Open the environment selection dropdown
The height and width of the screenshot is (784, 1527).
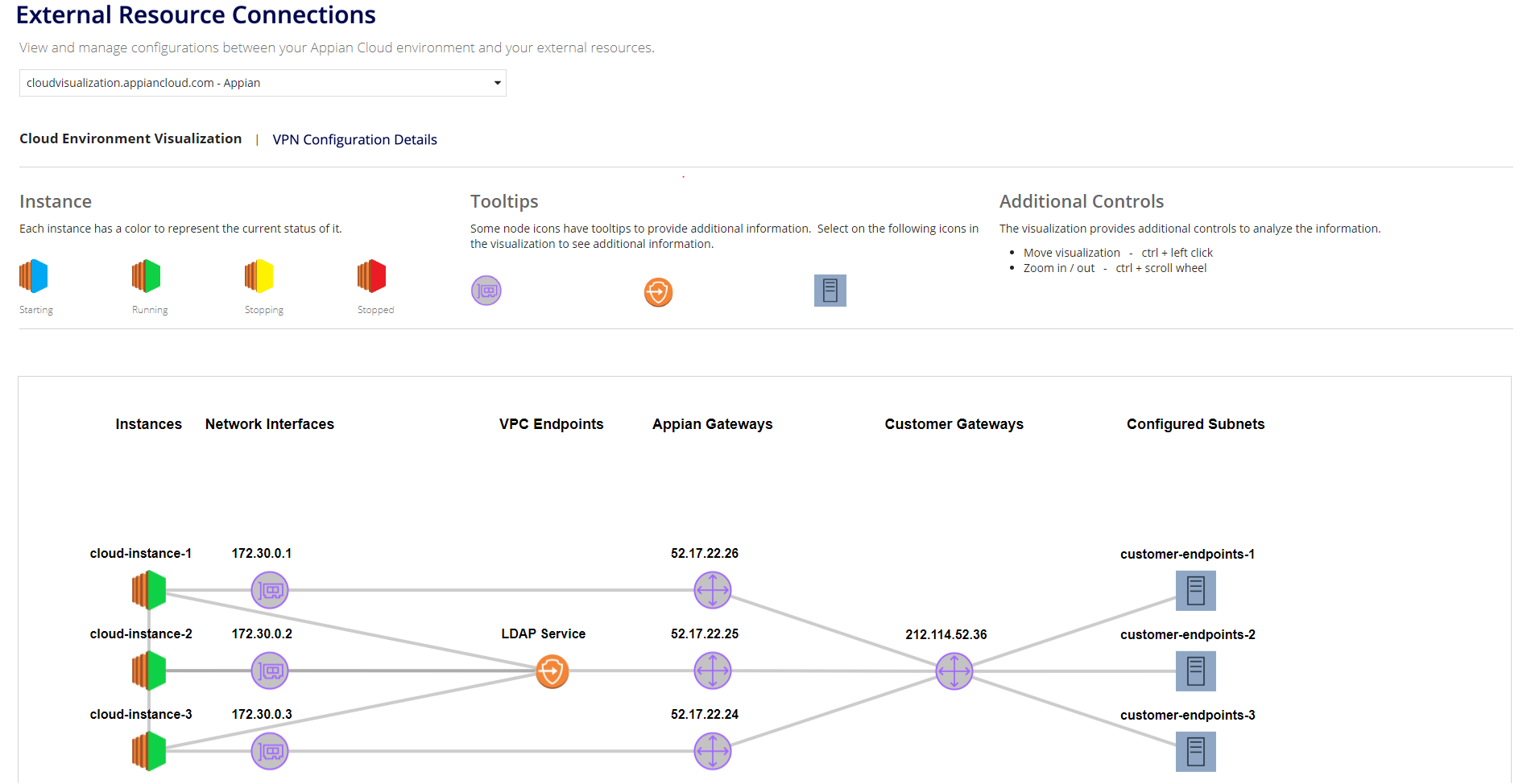point(263,83)
